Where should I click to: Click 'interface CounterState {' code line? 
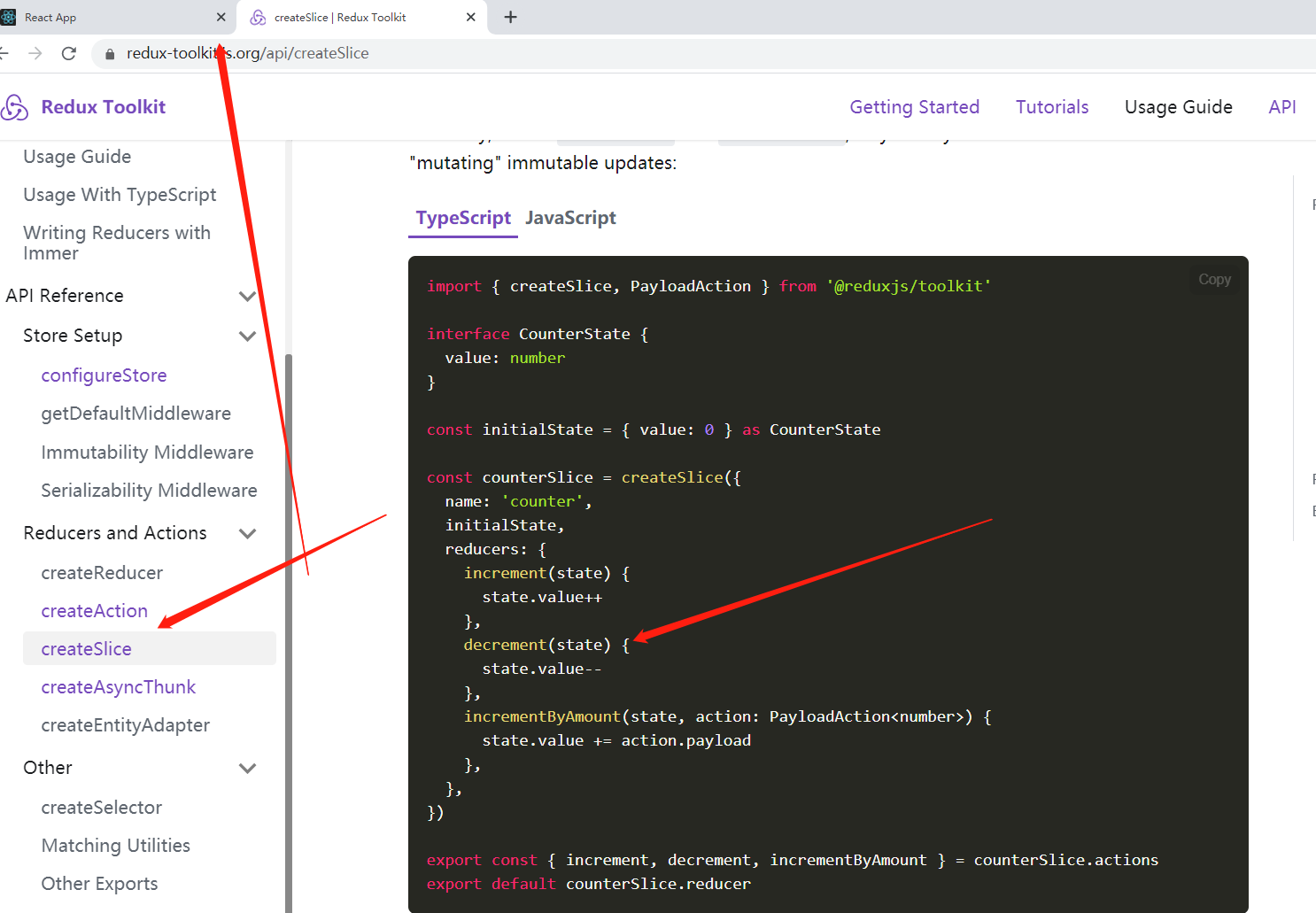pos(538,334)
